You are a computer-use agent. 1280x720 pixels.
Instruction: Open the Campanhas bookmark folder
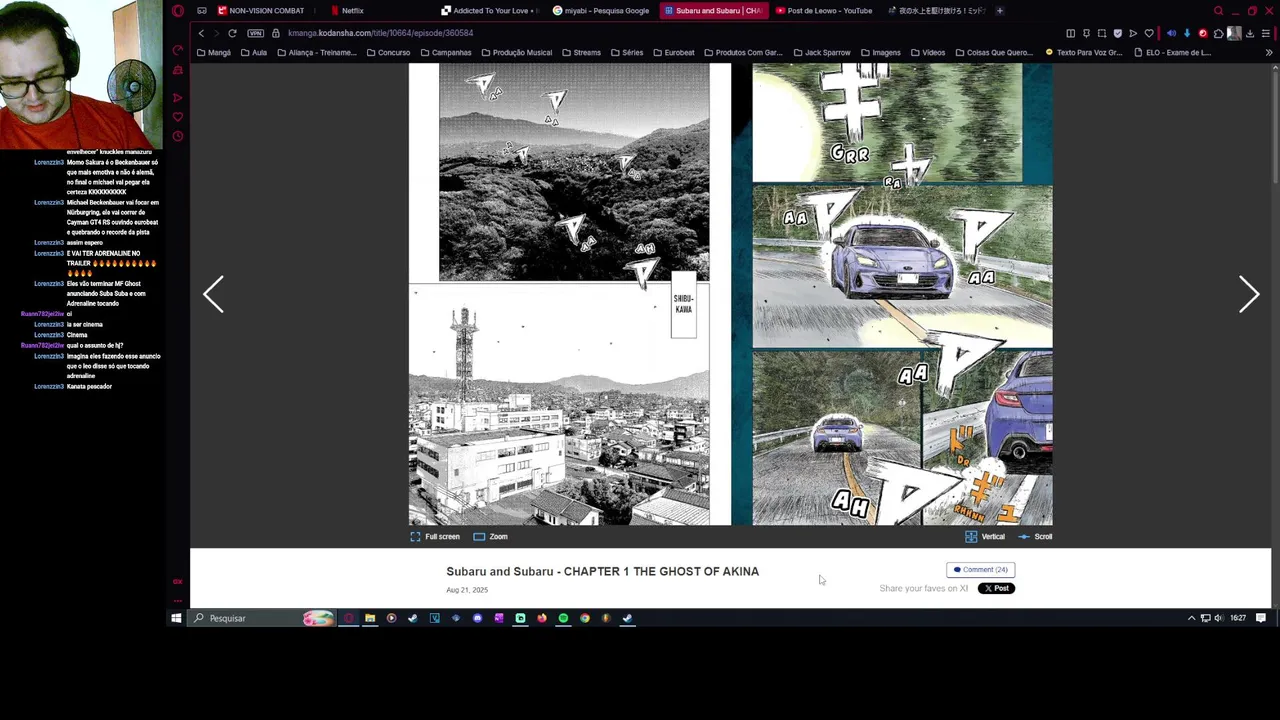pyautogui.click(x=446, y=52)
